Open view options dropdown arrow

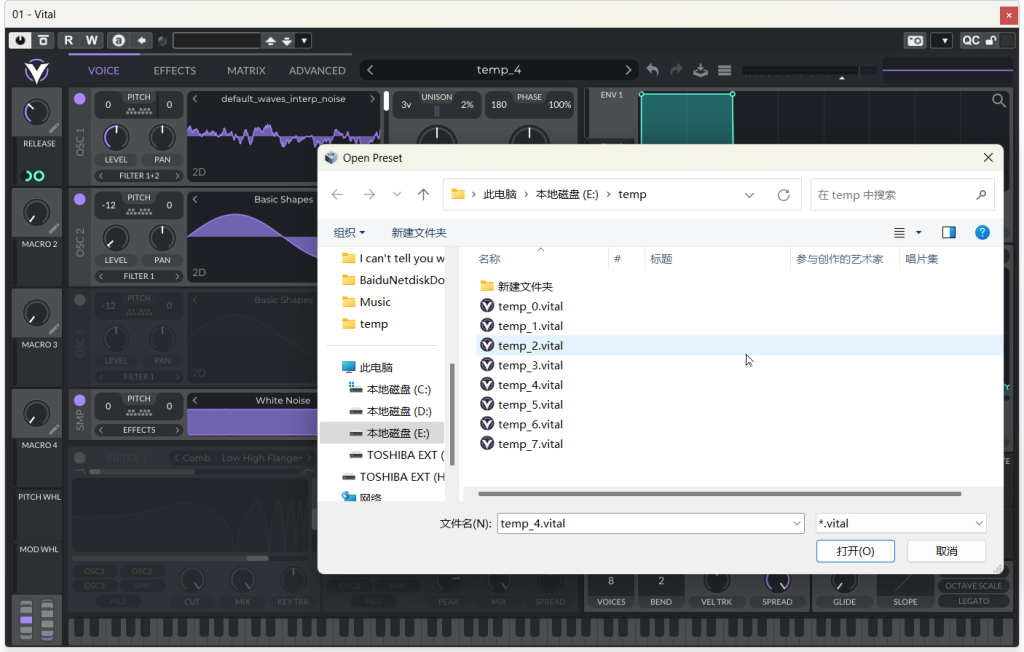(918, 233)
